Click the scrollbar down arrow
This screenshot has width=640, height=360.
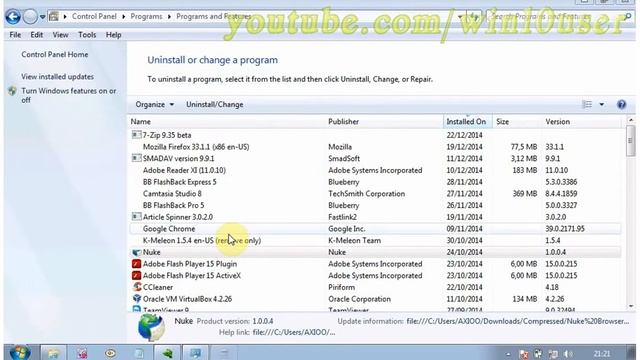pos(631,306)
